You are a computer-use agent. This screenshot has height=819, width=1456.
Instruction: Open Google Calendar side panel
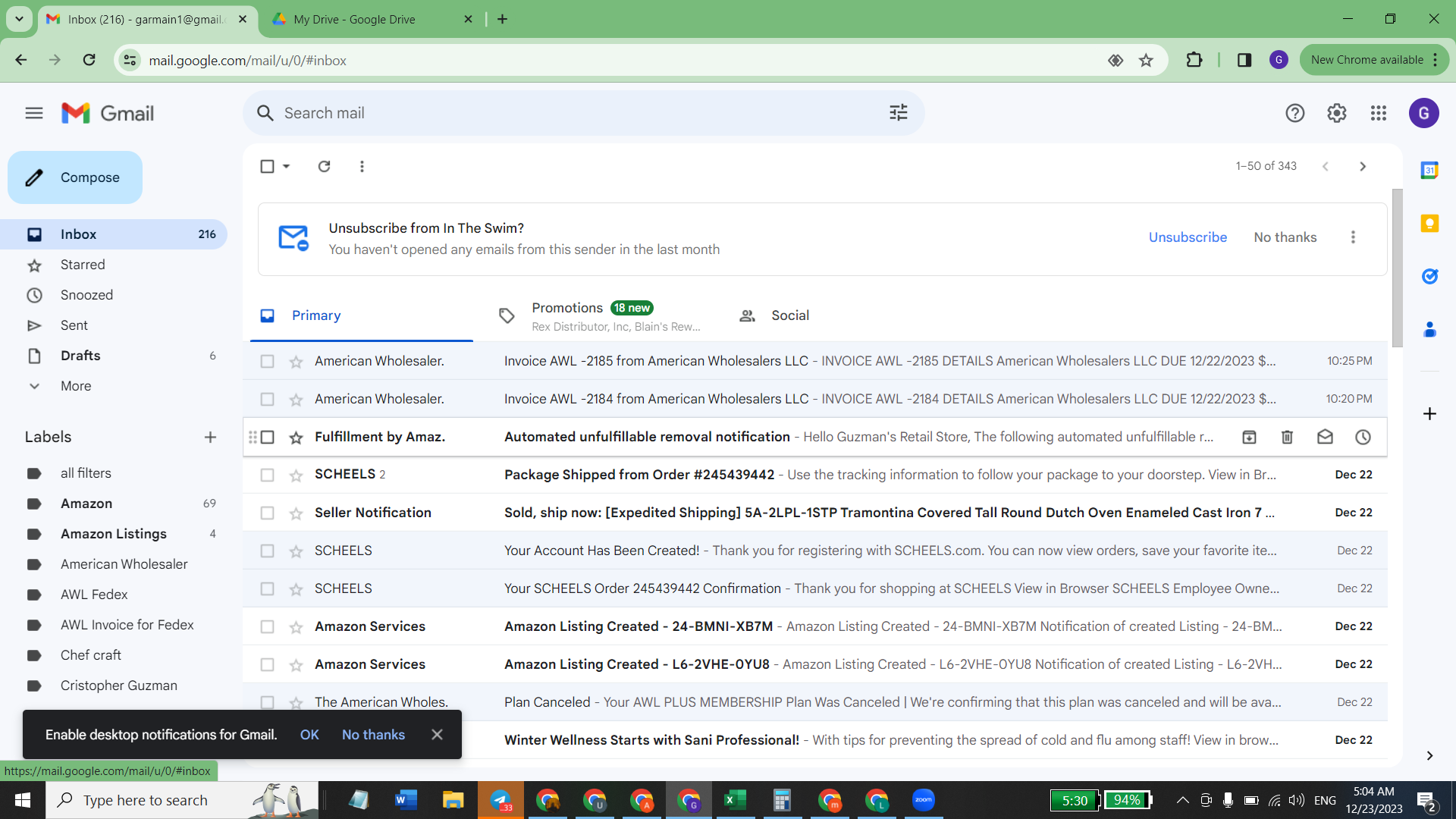(x=1429, y=171)
